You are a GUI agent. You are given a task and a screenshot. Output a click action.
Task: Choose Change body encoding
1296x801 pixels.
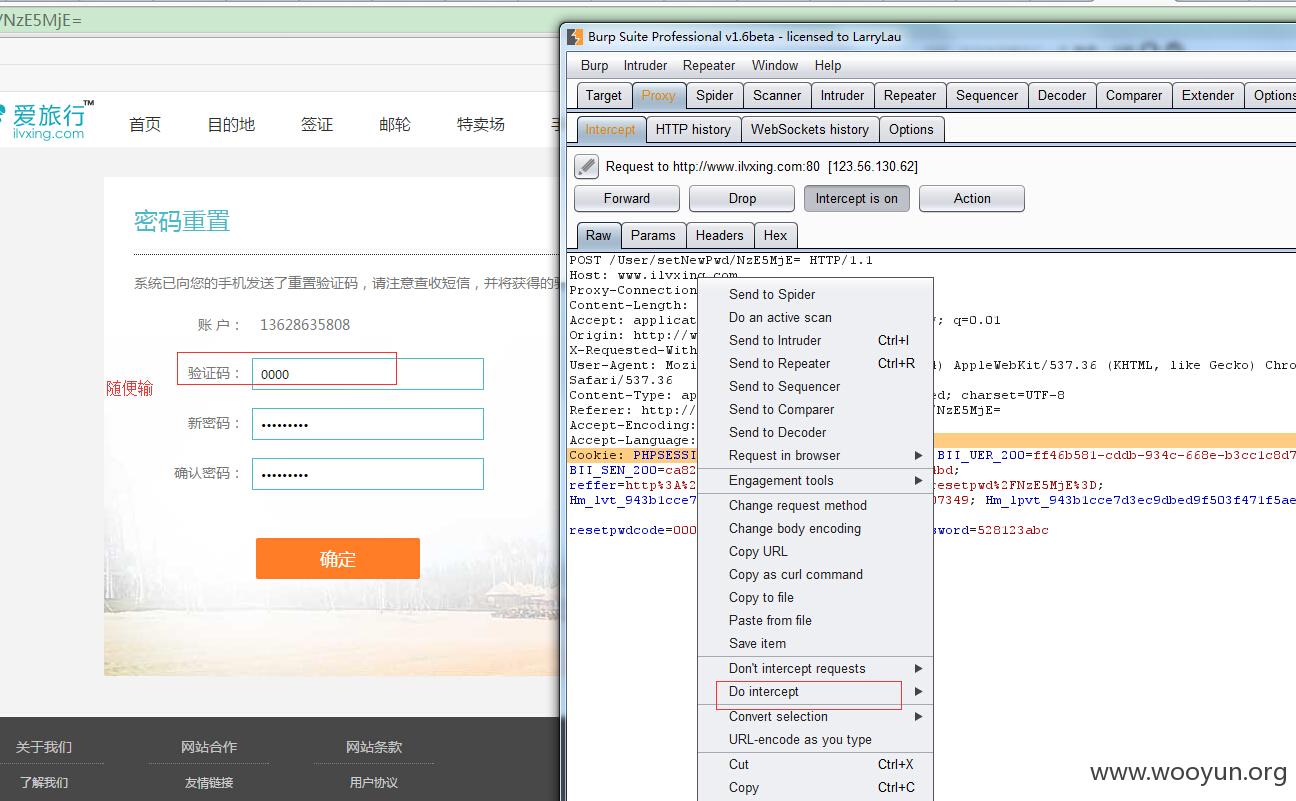(815, 528)
